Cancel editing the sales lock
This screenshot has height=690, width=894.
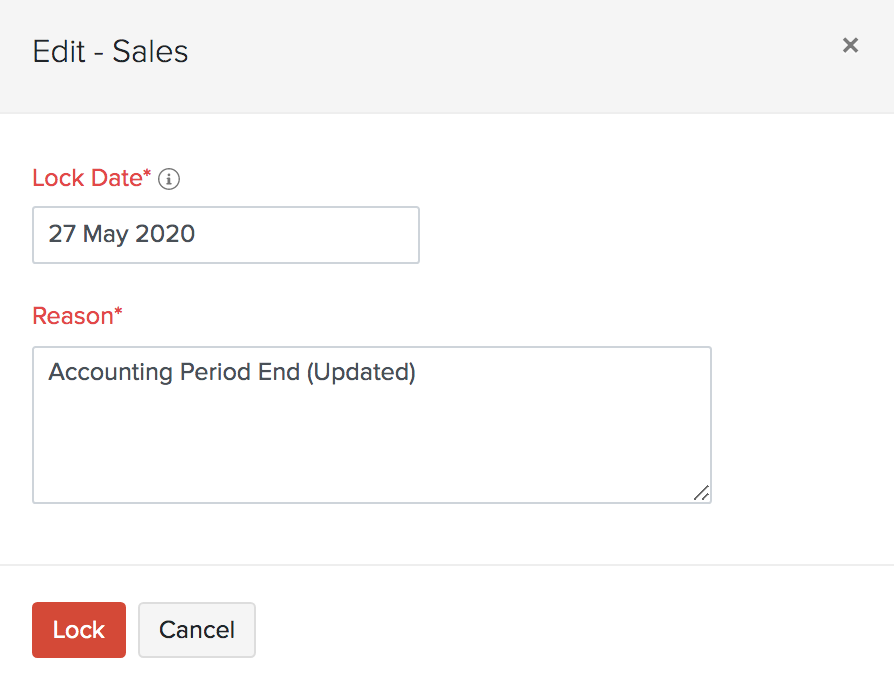(x=196, y=630)
